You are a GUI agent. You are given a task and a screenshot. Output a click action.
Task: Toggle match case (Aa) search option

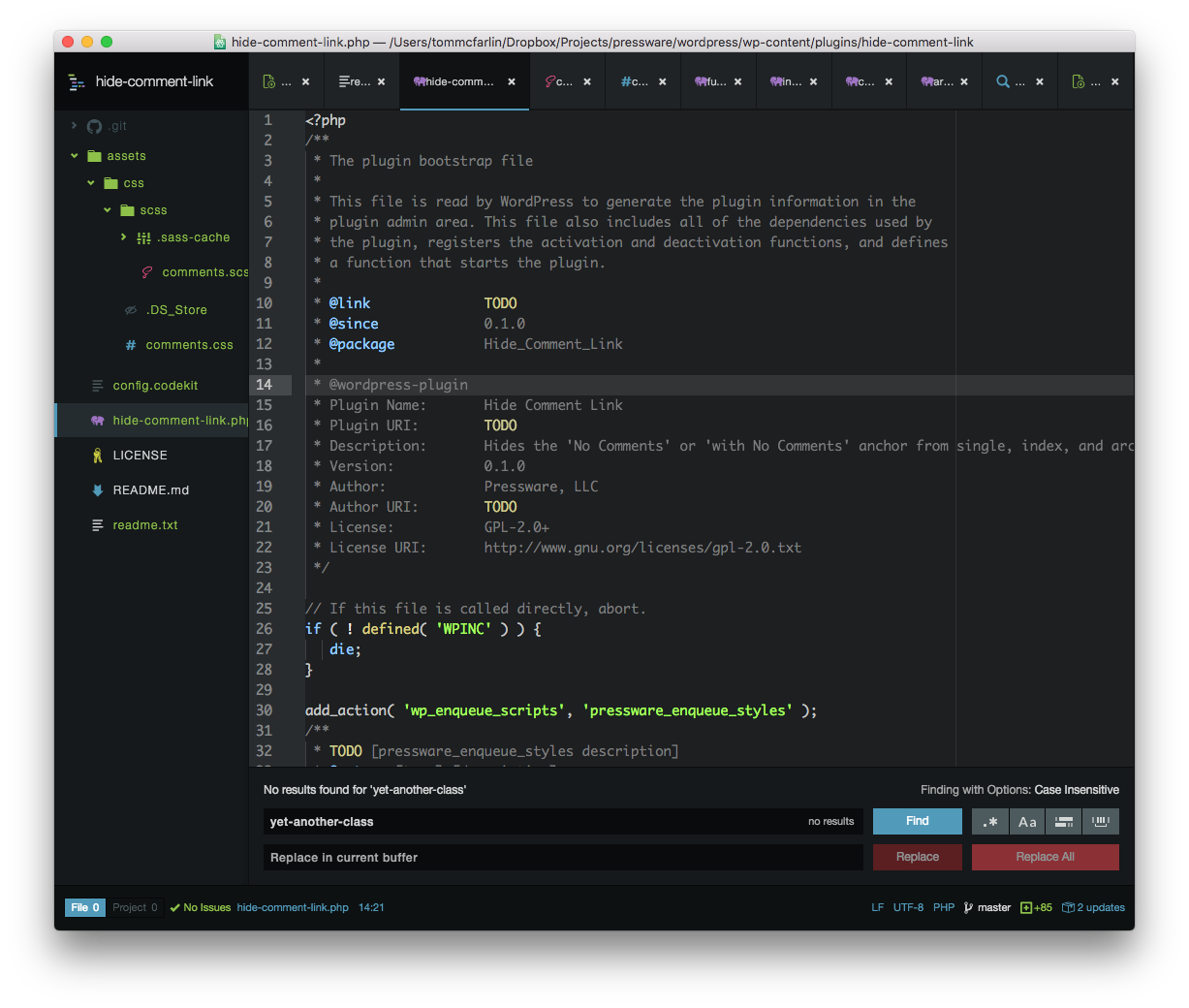(x=1027, y=822)
